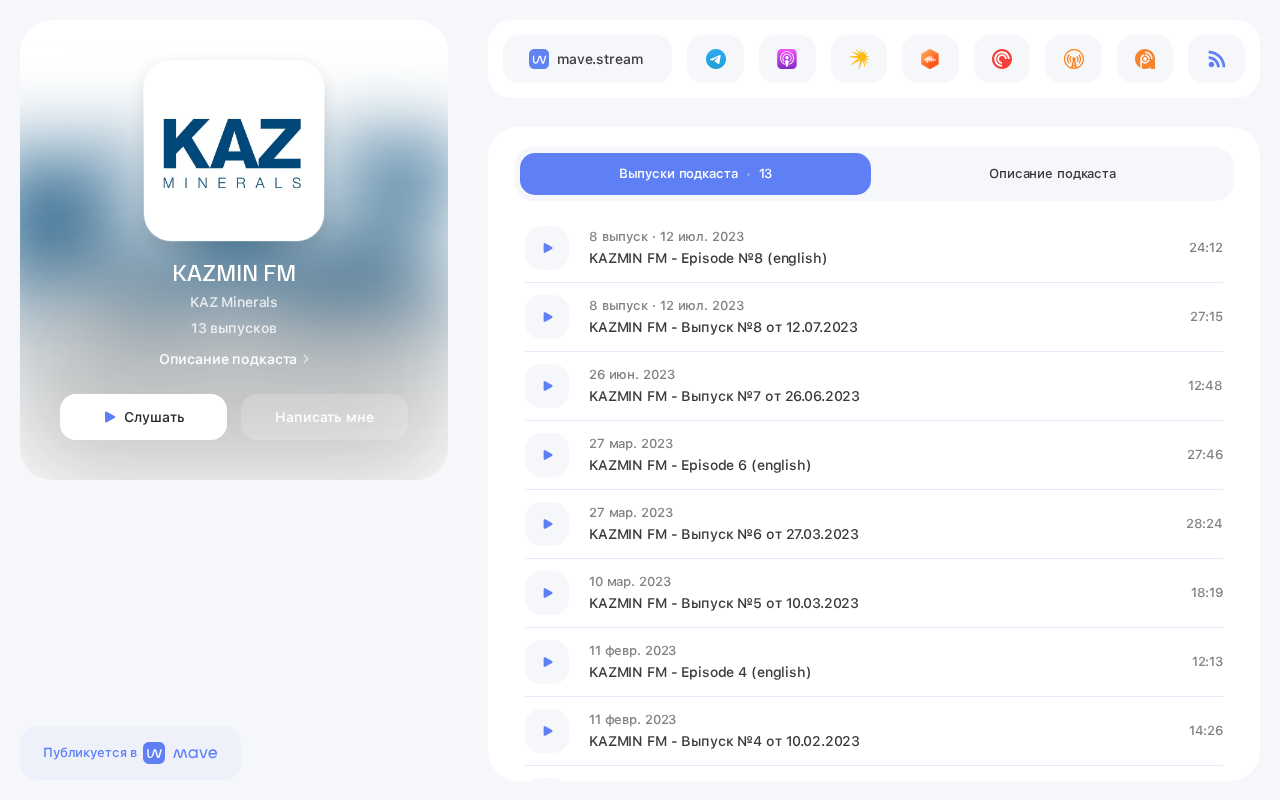This screenshot has width=1280, height=800.
Task: Click the 24:12 episode duration
Action: (1206, 248)
